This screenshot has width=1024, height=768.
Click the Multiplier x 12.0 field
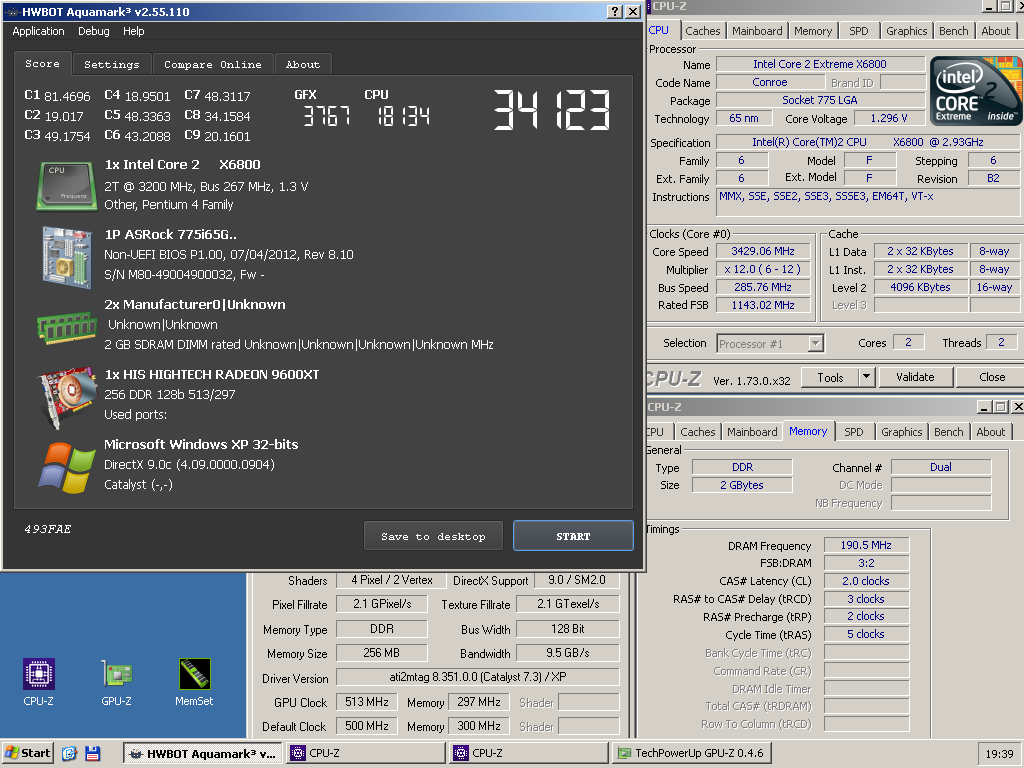coord(763,269)
